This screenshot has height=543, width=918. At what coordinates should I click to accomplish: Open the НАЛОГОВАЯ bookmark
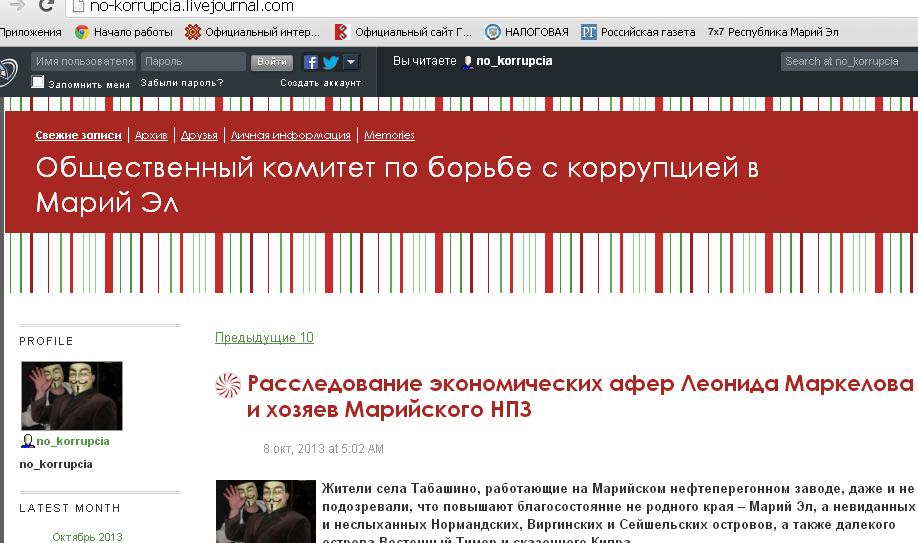(527, 32)
